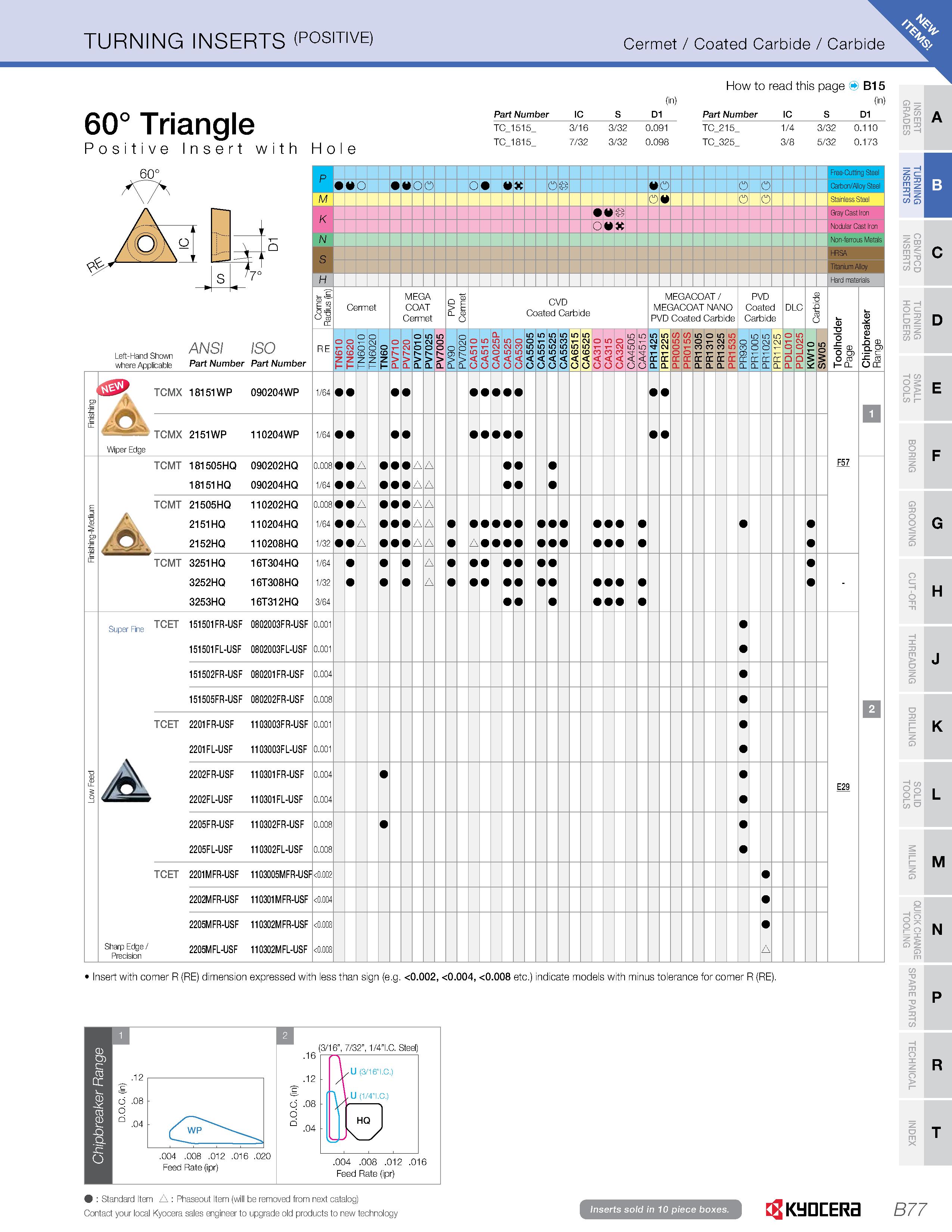The image size is (952, 1232).
Task: Click the pink K cast iron header
Action: coord(323,220)
